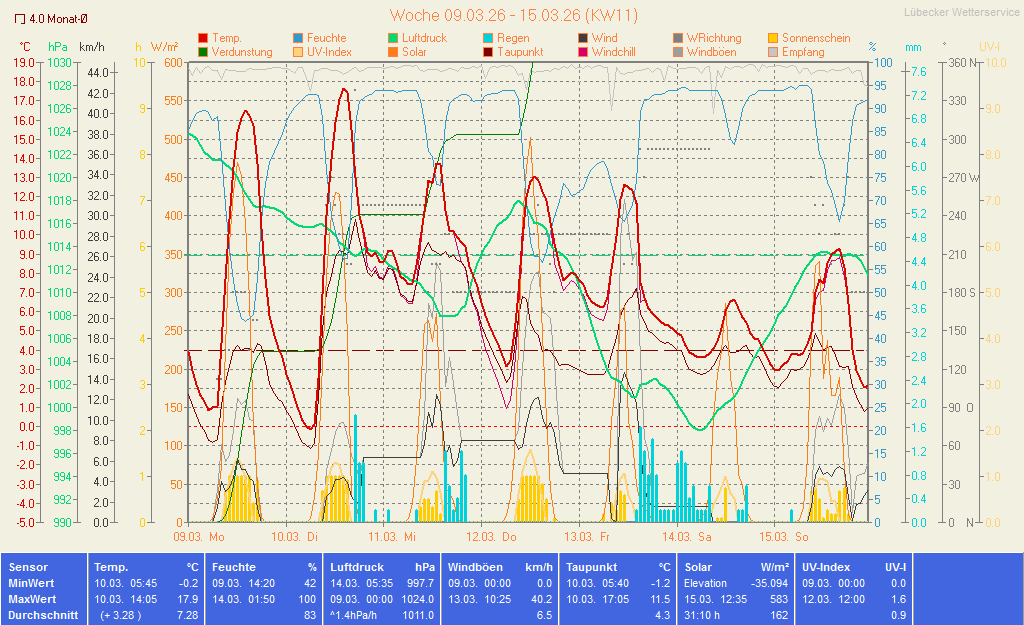Click the black Wind legend square
Screen dimensions: 1024x625
(x=583, y=38)
